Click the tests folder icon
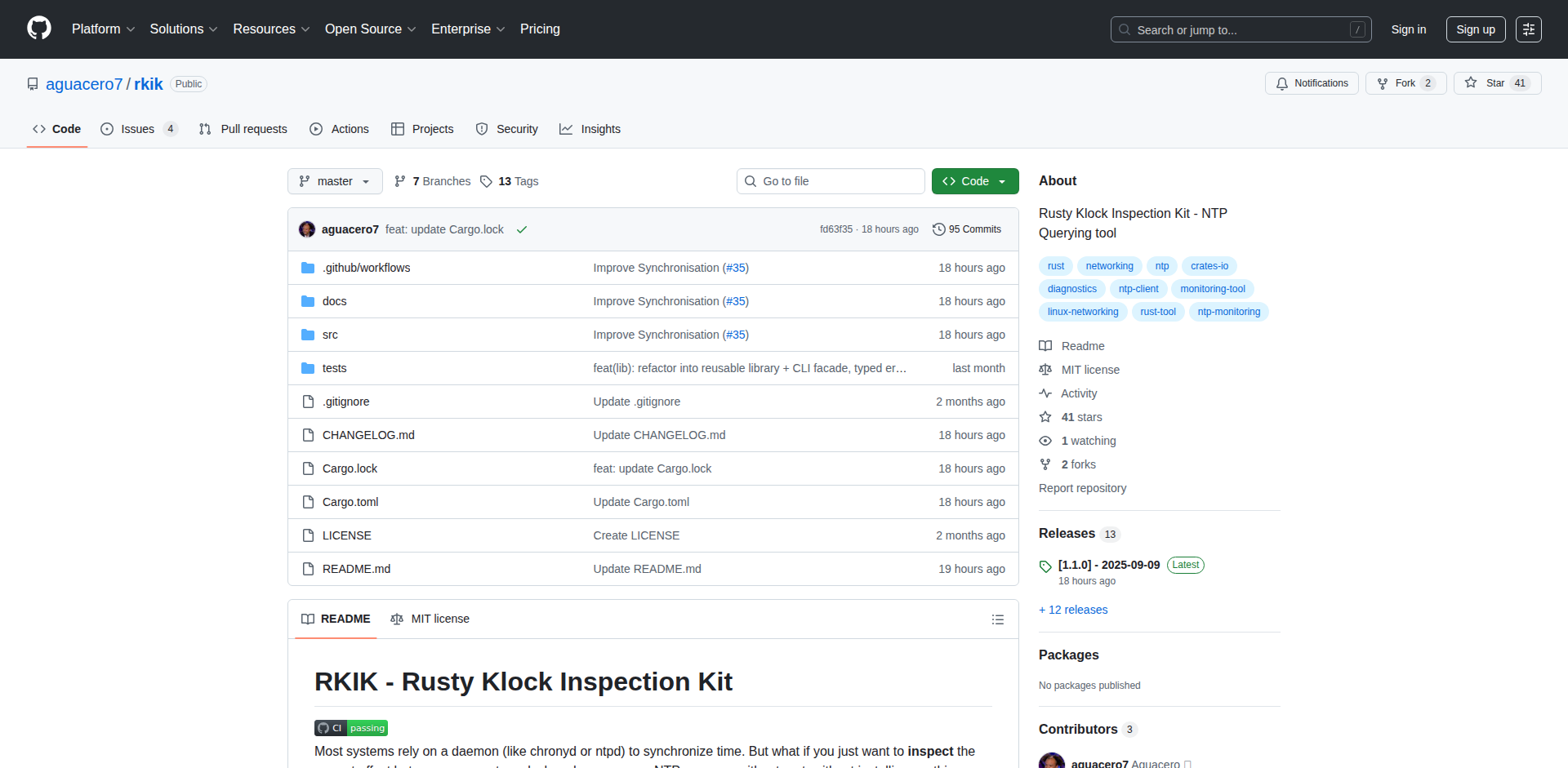This screenshot has height=768, width=1568. 308,368
